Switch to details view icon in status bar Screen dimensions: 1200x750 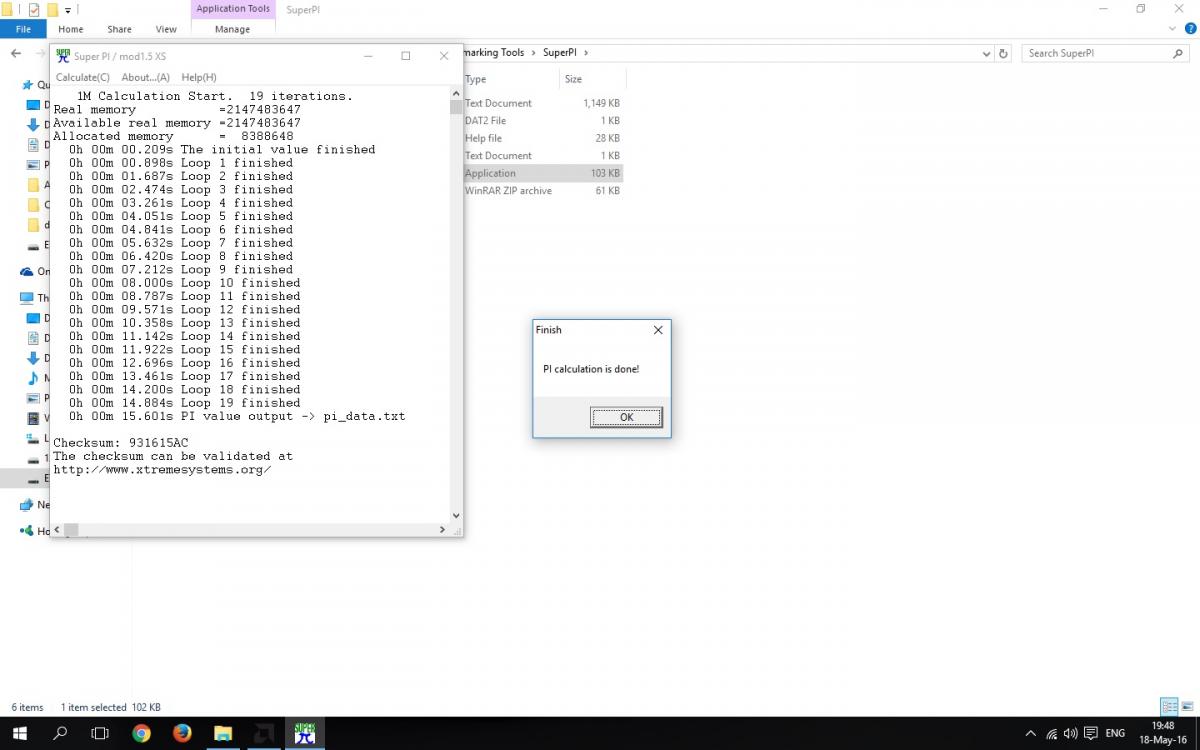point(1168,707)
